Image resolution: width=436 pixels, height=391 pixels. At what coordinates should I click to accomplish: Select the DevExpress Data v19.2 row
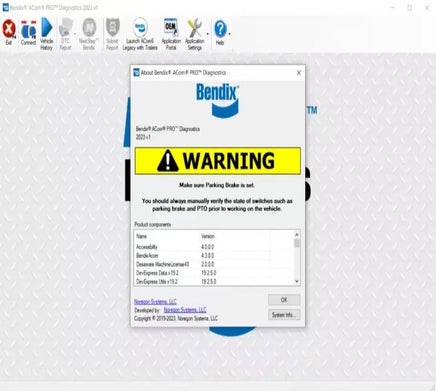click(x=214, y=273)
